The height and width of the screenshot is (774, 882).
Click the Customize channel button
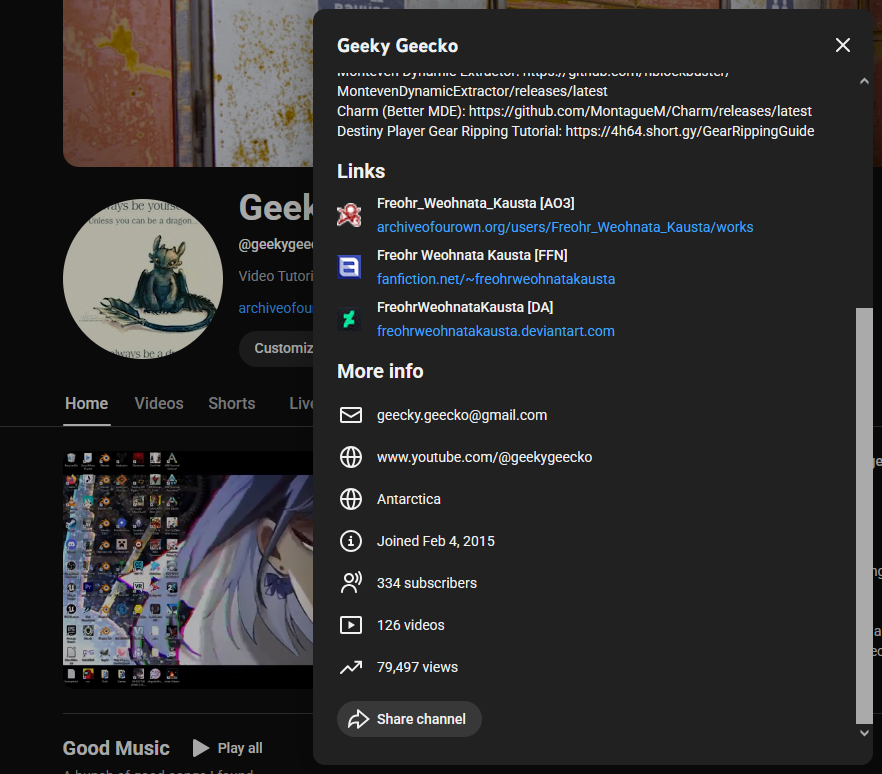276,349
